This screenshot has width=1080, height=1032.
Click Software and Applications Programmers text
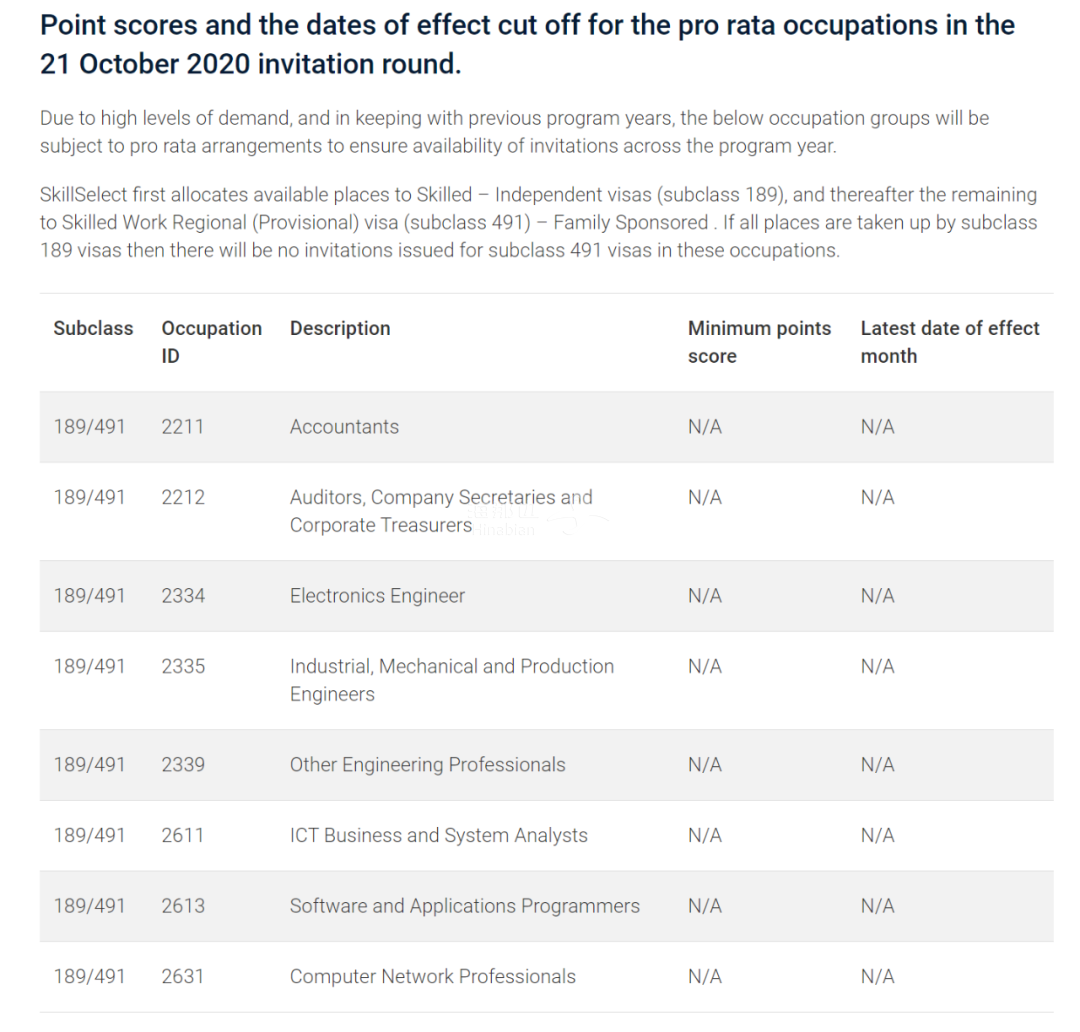[x=465, y=906]
